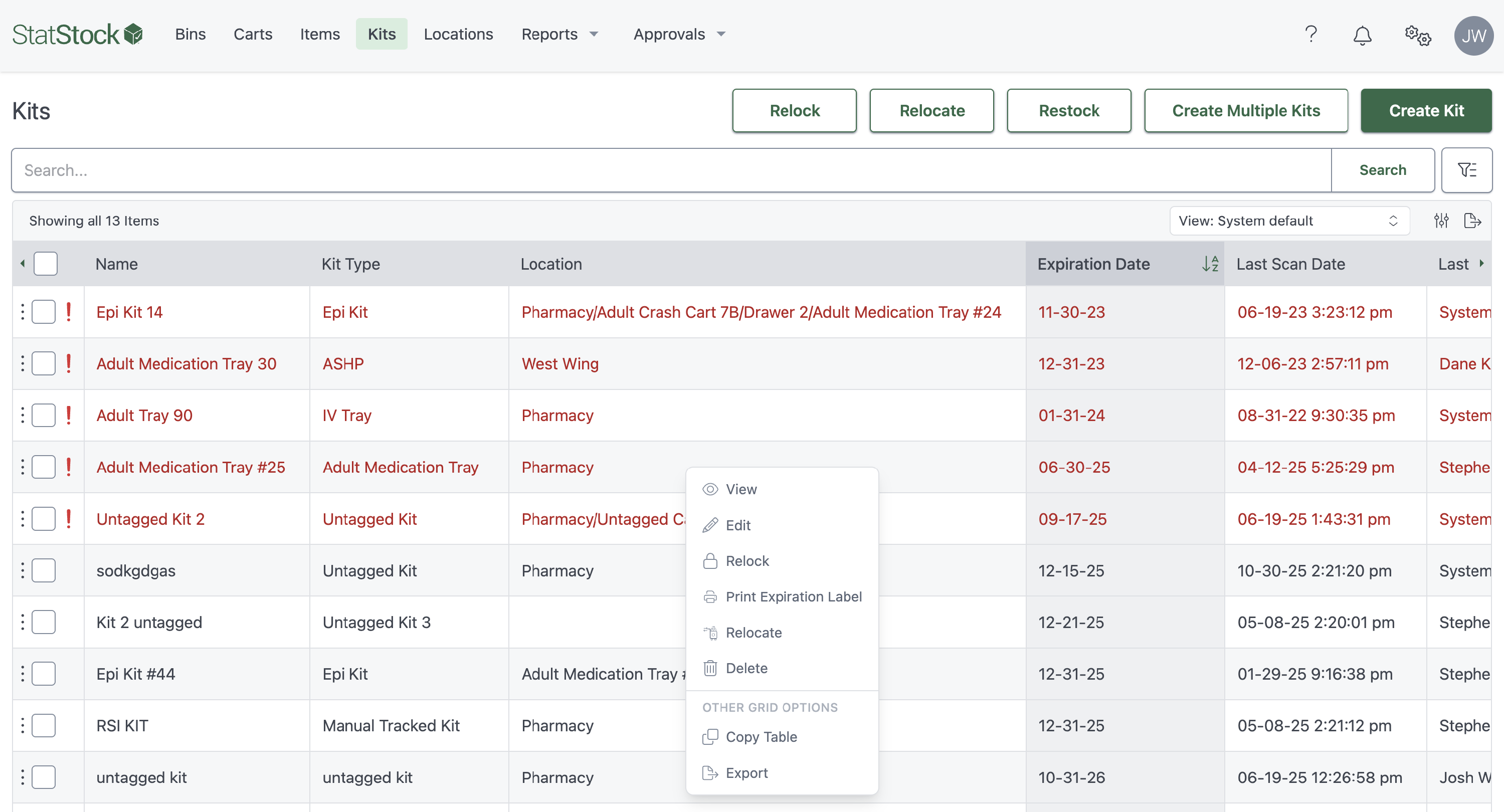1504x812 pixels.
Task: Open the View: System default selector
Action: tap(1288, 221)
